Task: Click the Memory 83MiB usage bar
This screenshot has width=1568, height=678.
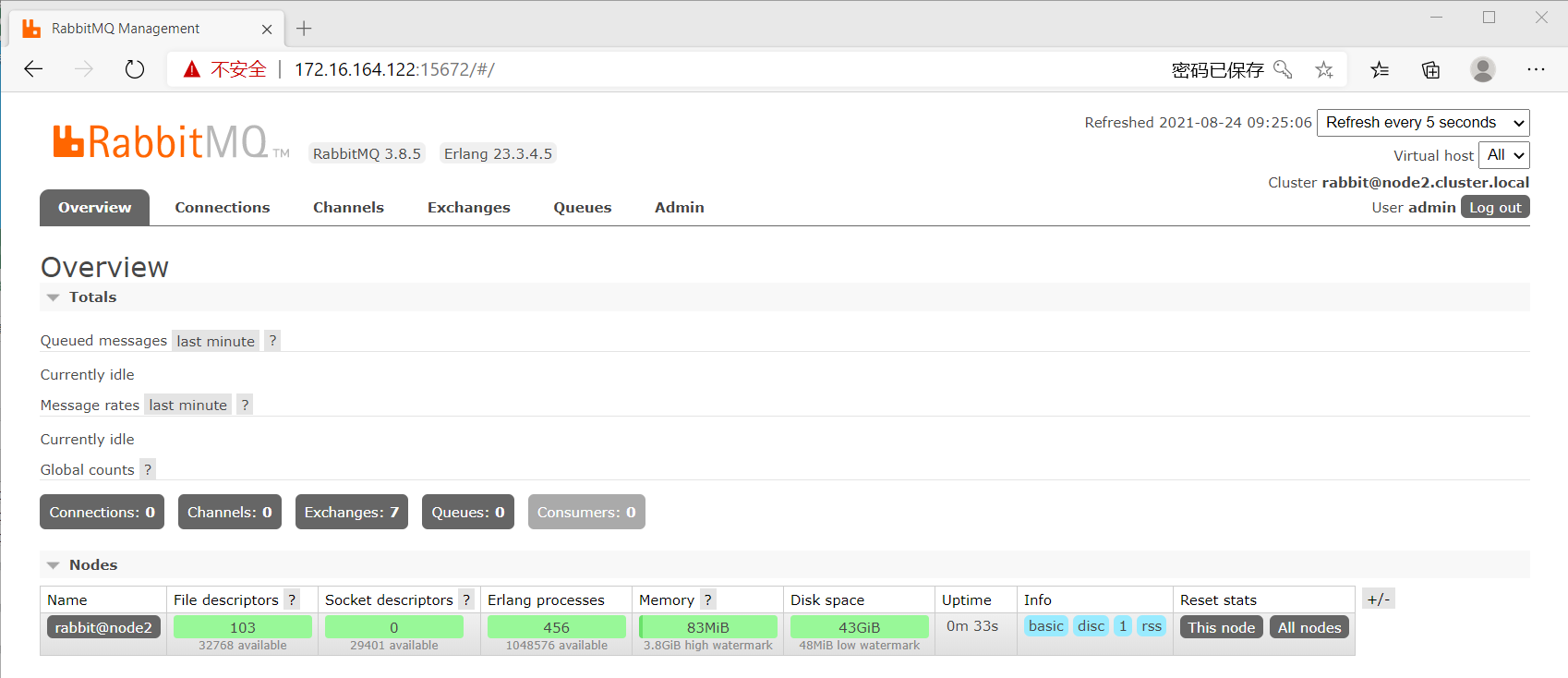Action: click(708, 627)
